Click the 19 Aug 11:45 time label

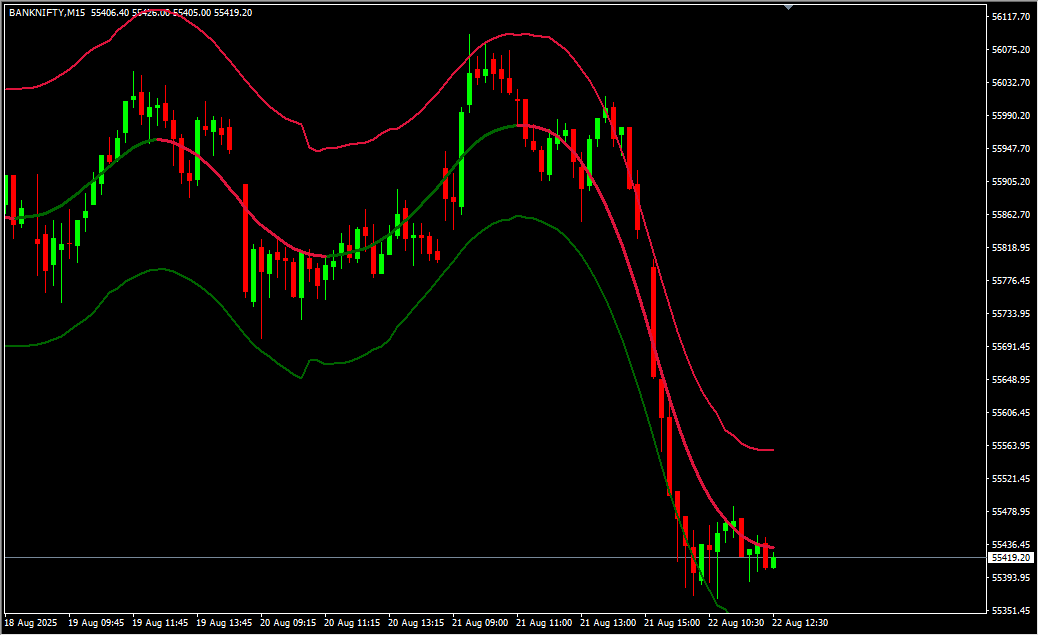point(160,623)
